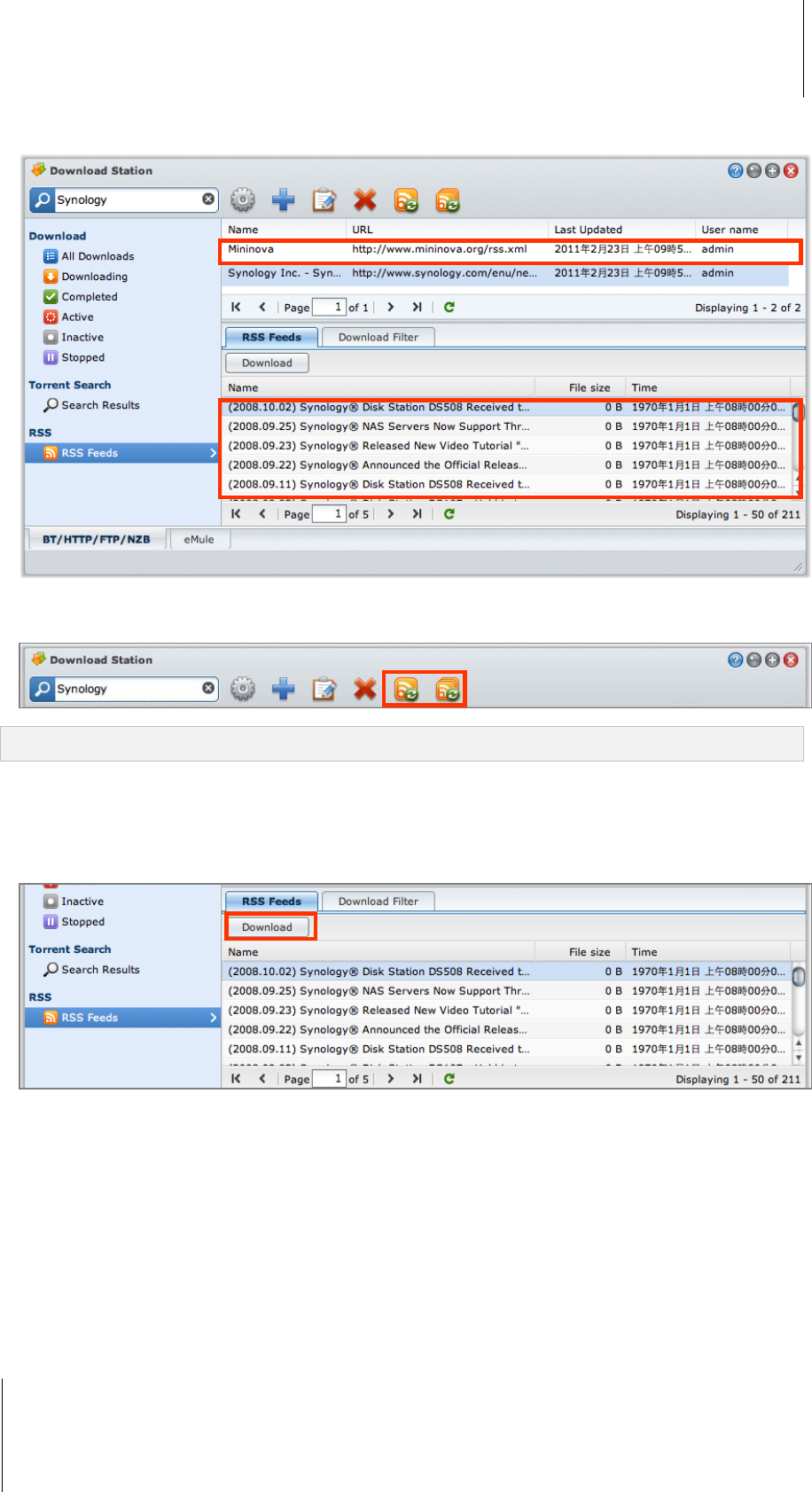Click the Download button in top screenshot

267,363
